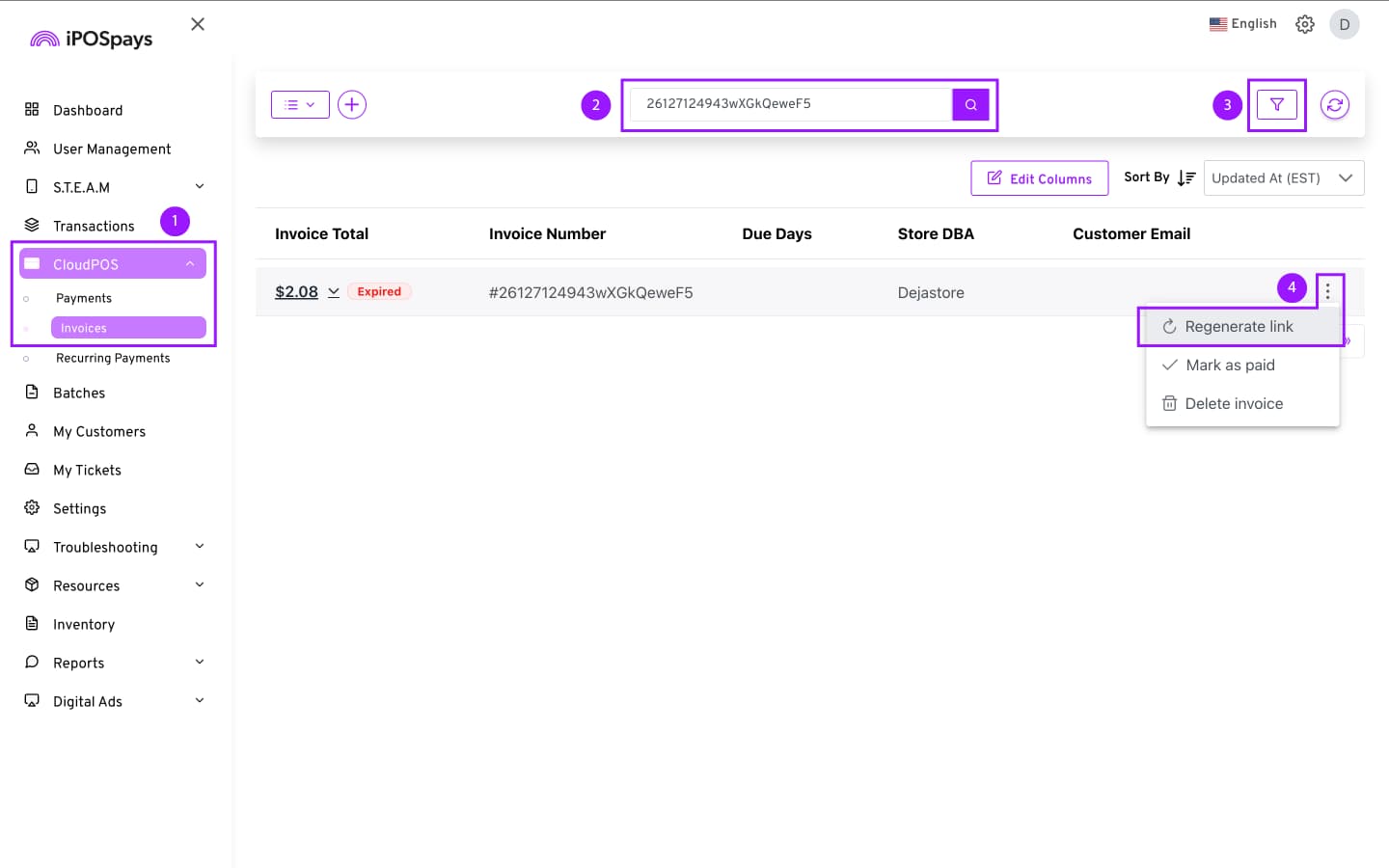This screenshot has width=1389, height=868.
Task: Open the Updated At (EST) sort dropdown
Action: (x=1283, y=178)
